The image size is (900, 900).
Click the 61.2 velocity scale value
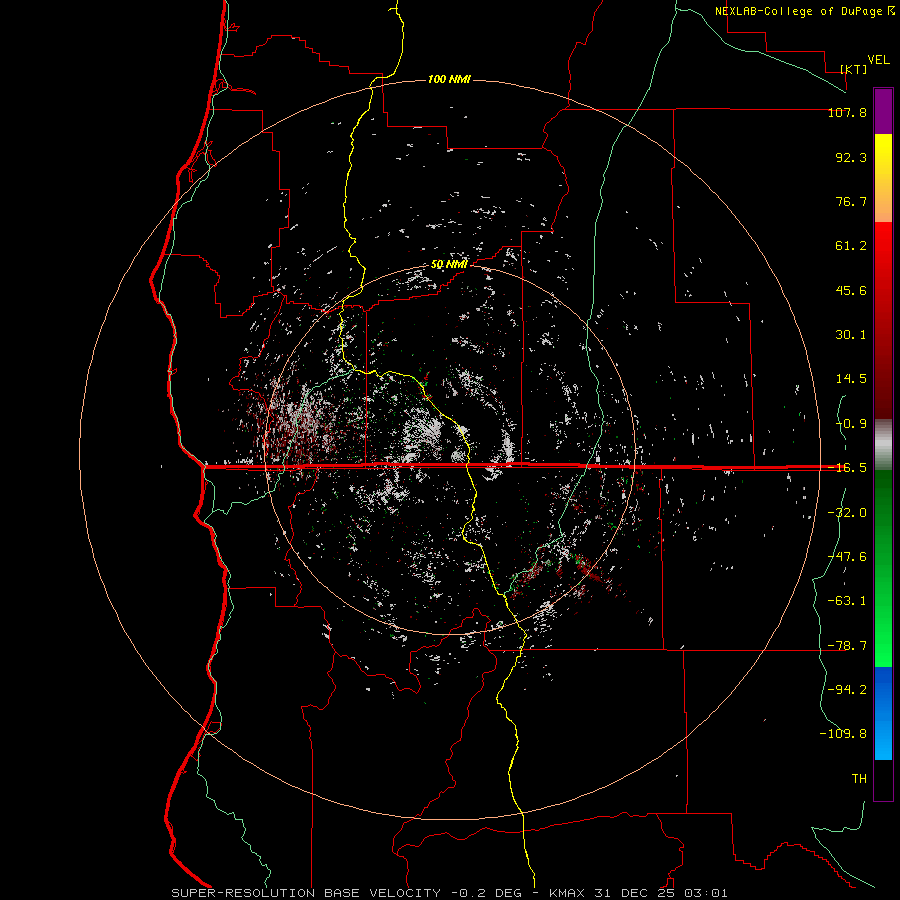[x=851, y=246]
